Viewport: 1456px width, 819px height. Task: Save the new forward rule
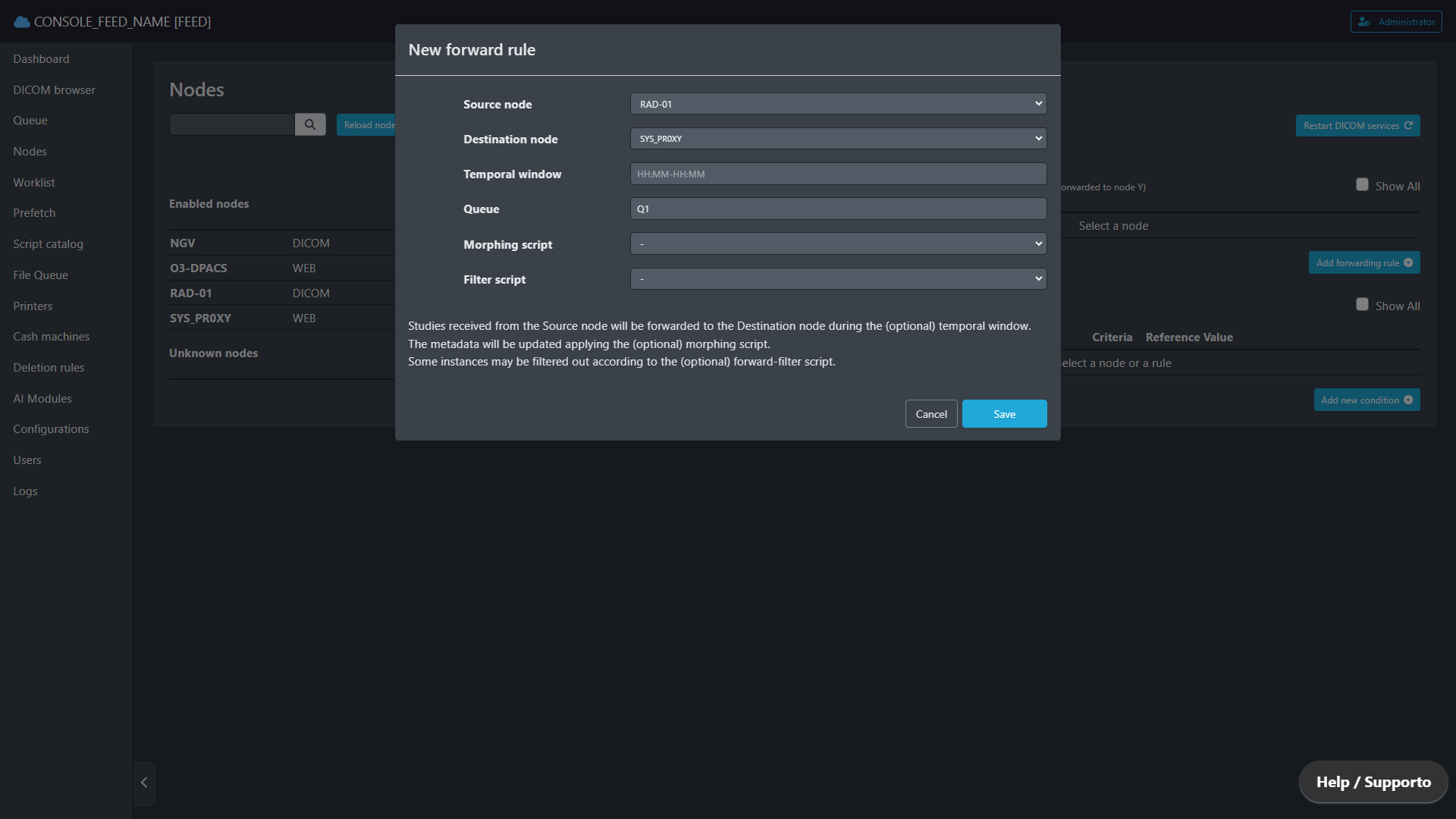click(x=1004, y=414)
